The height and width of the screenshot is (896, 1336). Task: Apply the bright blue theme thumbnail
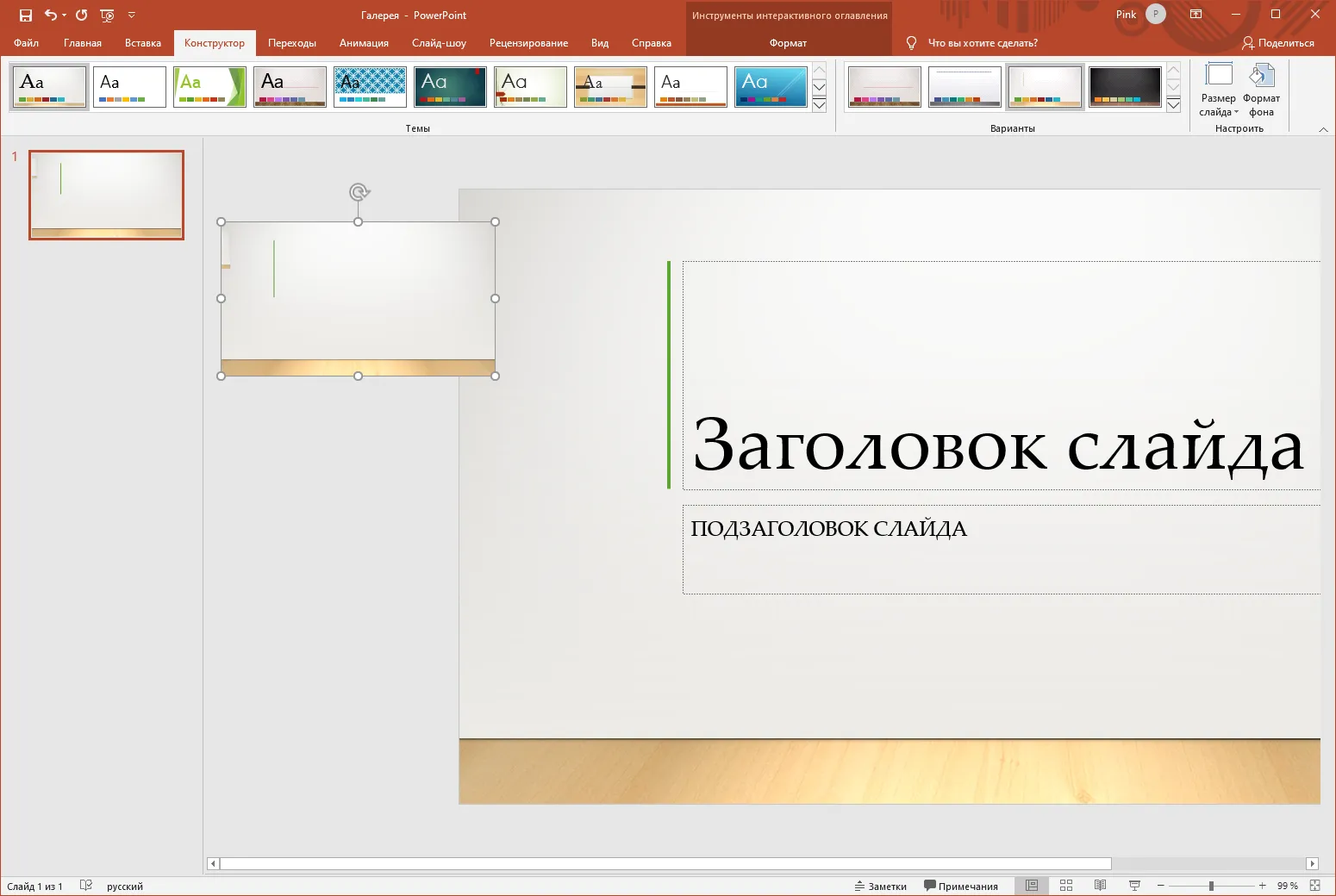771,87
